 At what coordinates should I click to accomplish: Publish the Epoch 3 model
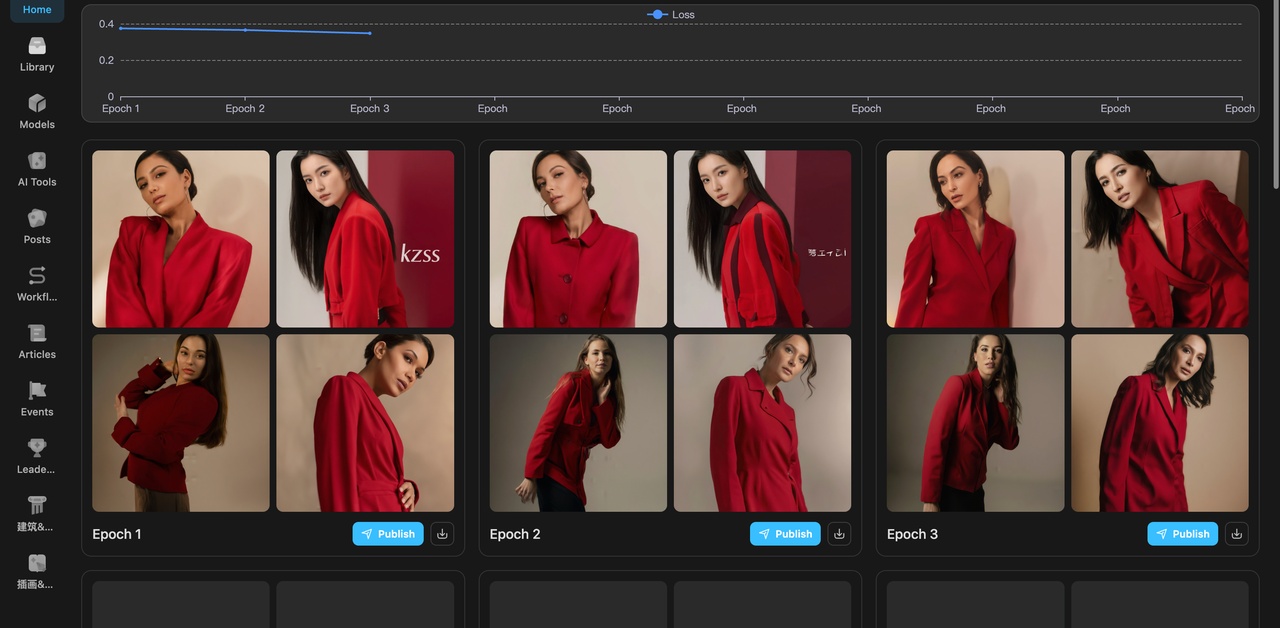[1183, 534]
